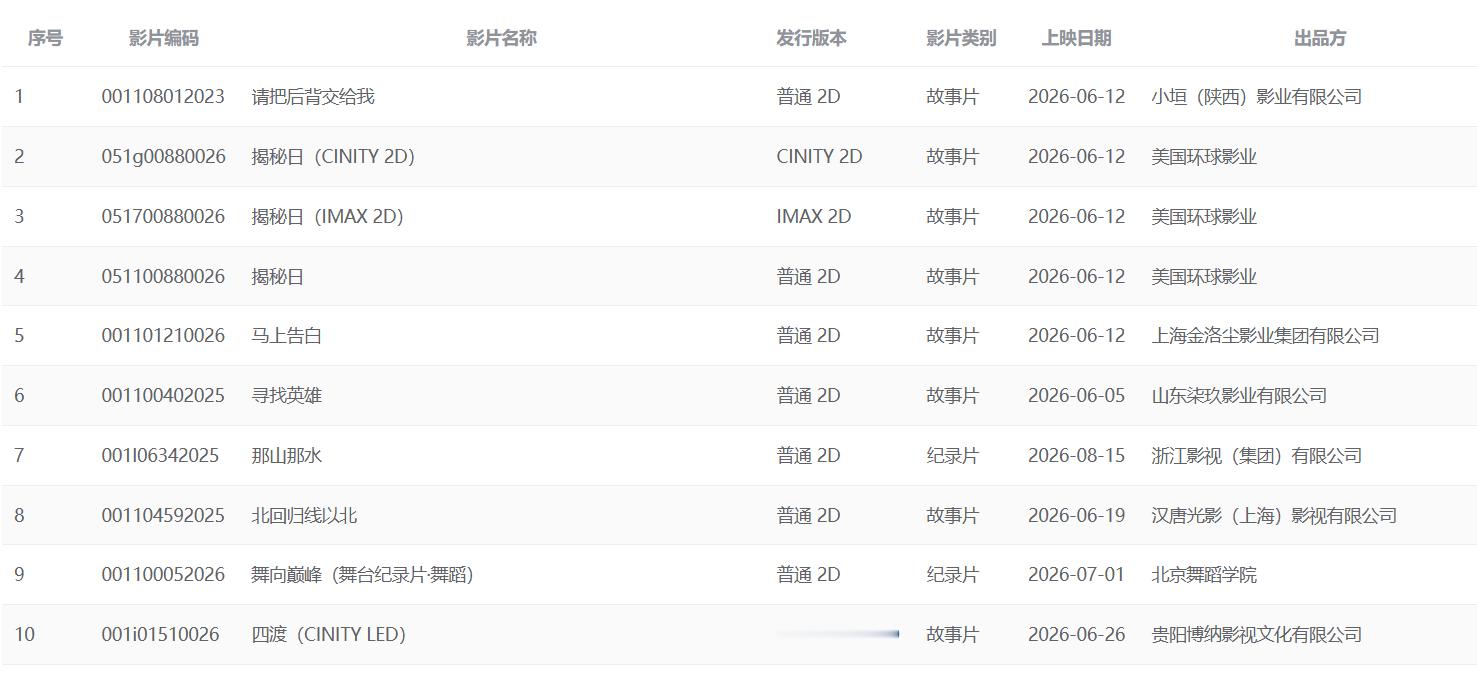Click 故事片 category for 寻找英雄
The width and height of the screenshot is (1477, 673).
(952, 396)
